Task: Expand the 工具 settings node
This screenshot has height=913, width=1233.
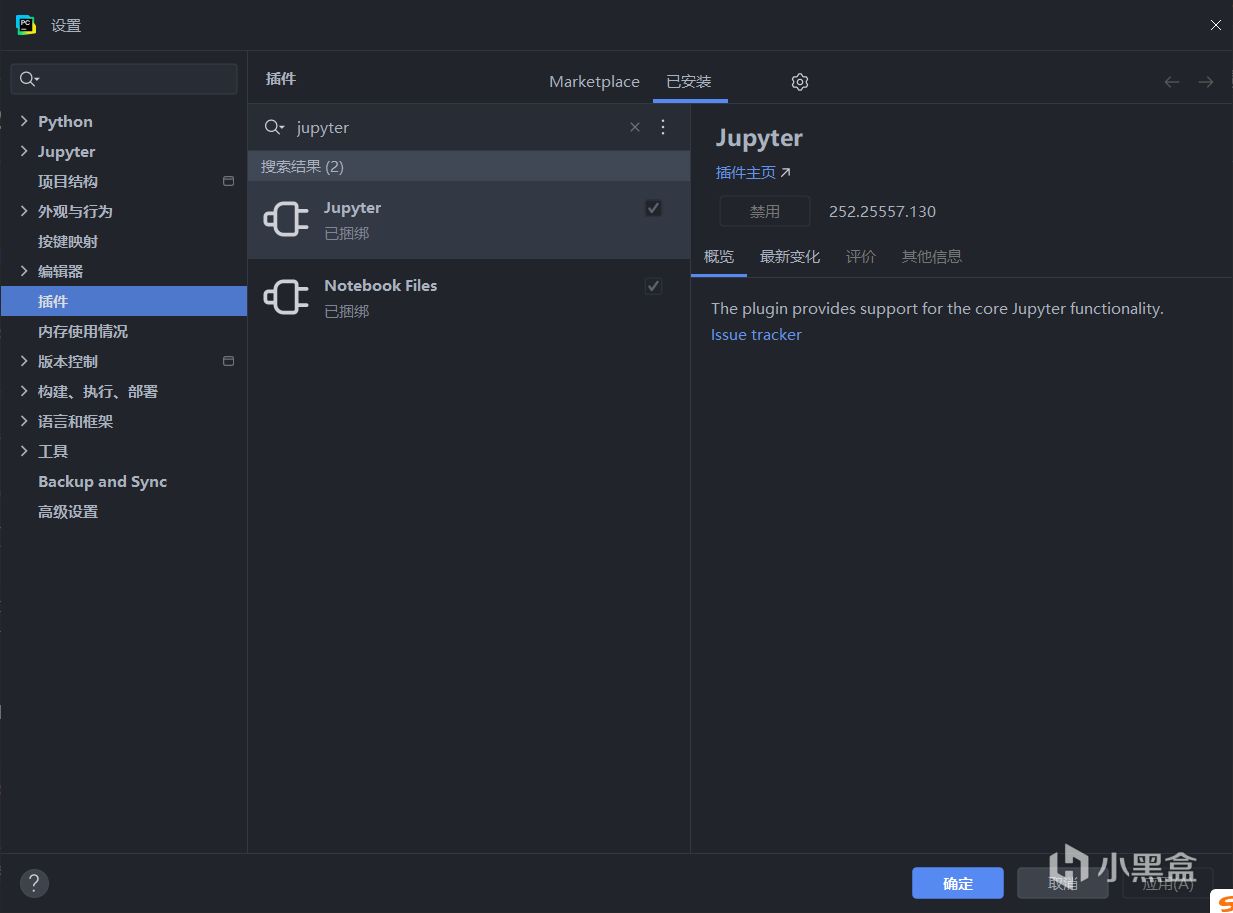Action: click(x=24, y=451)
